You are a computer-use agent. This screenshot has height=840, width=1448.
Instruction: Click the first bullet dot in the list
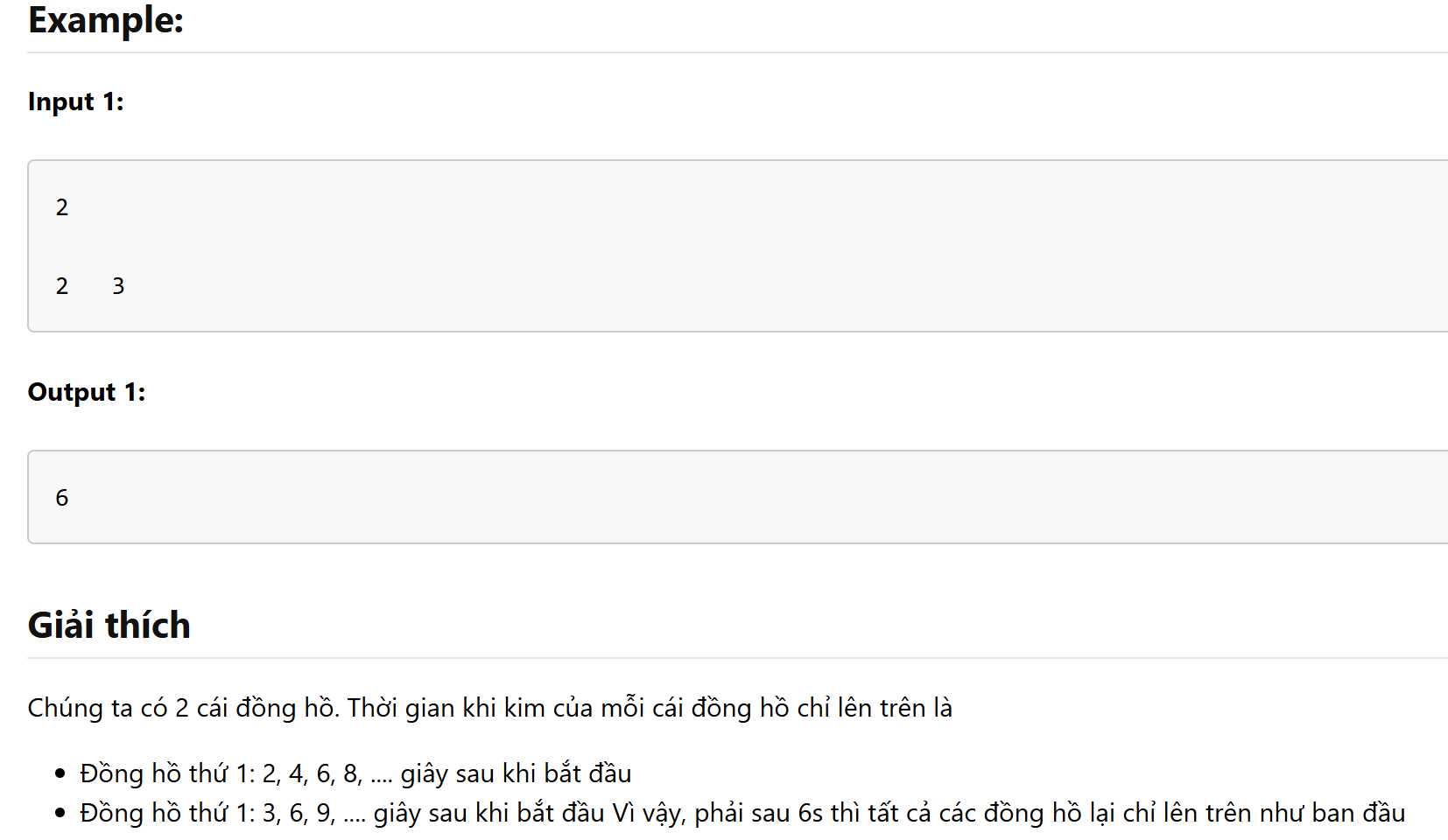pyautogui.click(x=60, y=773)
